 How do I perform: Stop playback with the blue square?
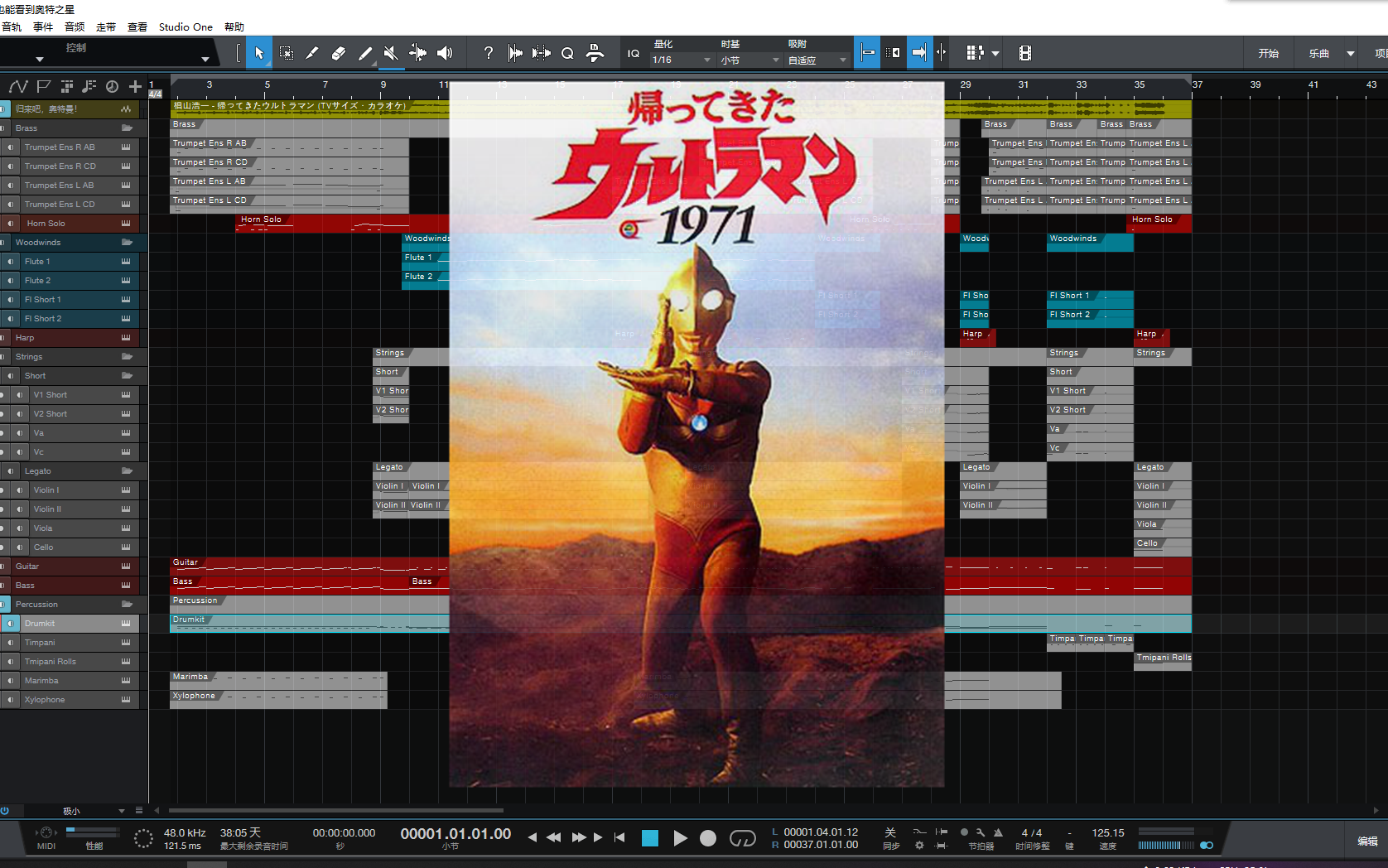click(650, 838)
